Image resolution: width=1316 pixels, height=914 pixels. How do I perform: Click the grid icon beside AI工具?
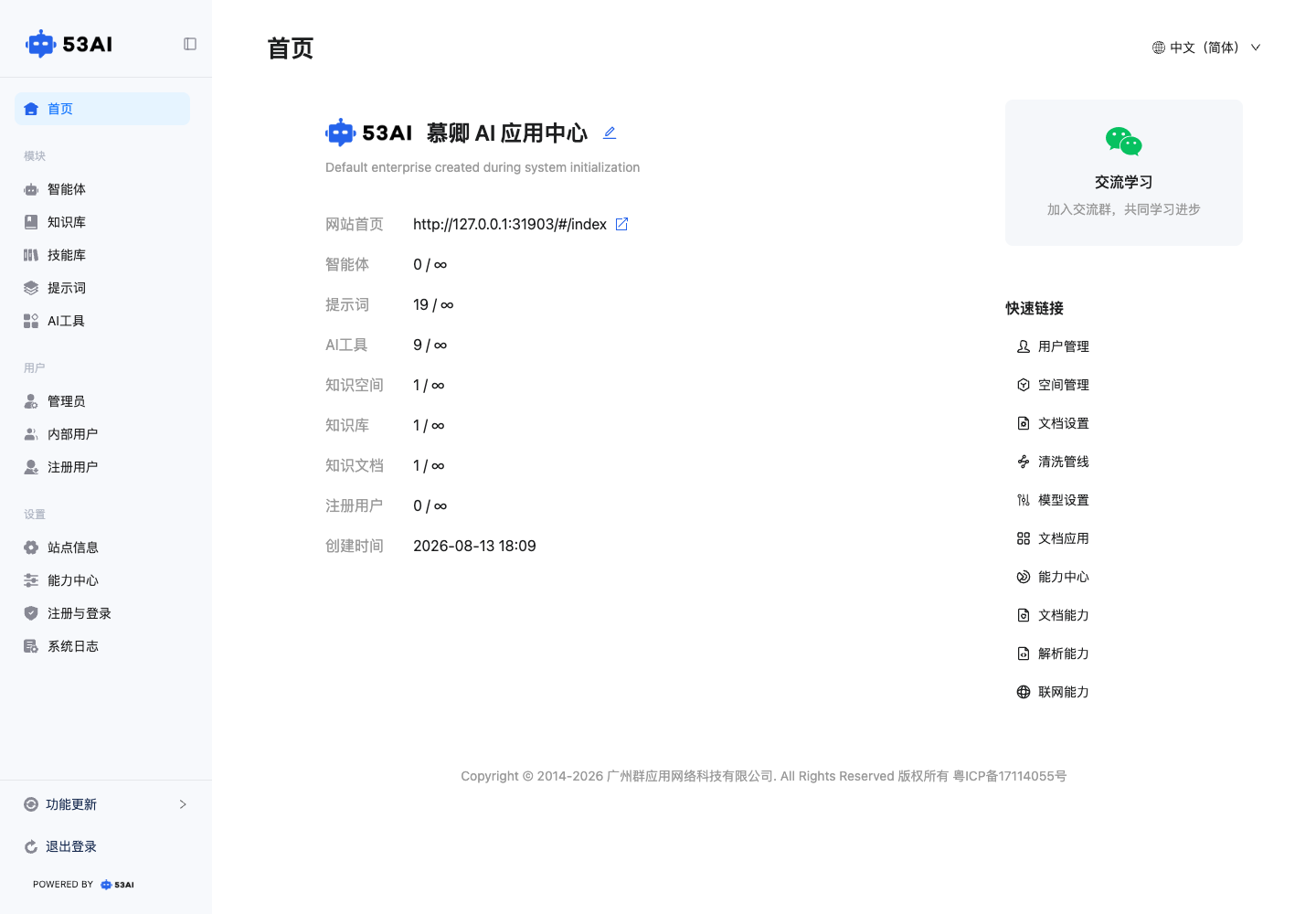[31, 321]
